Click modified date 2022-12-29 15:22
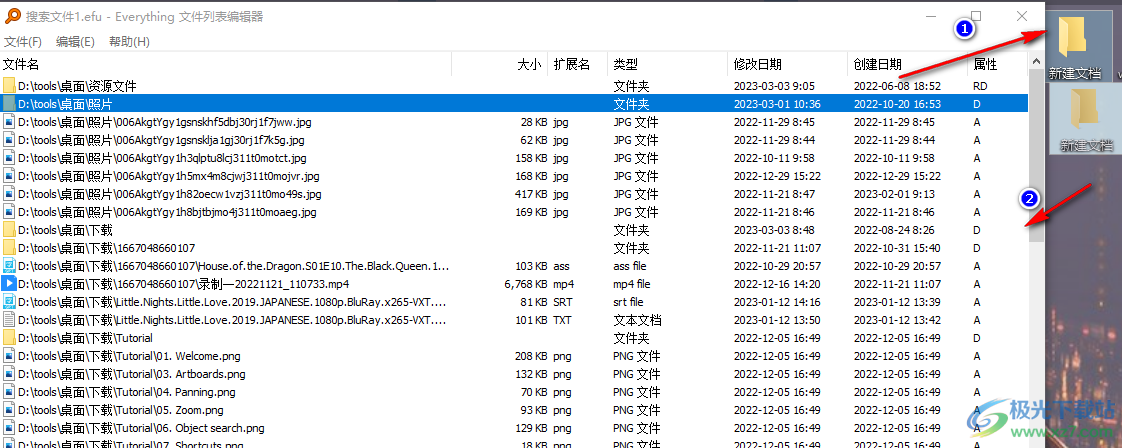The width and height of the screenshot is (1126, 448). click(778, 176)
